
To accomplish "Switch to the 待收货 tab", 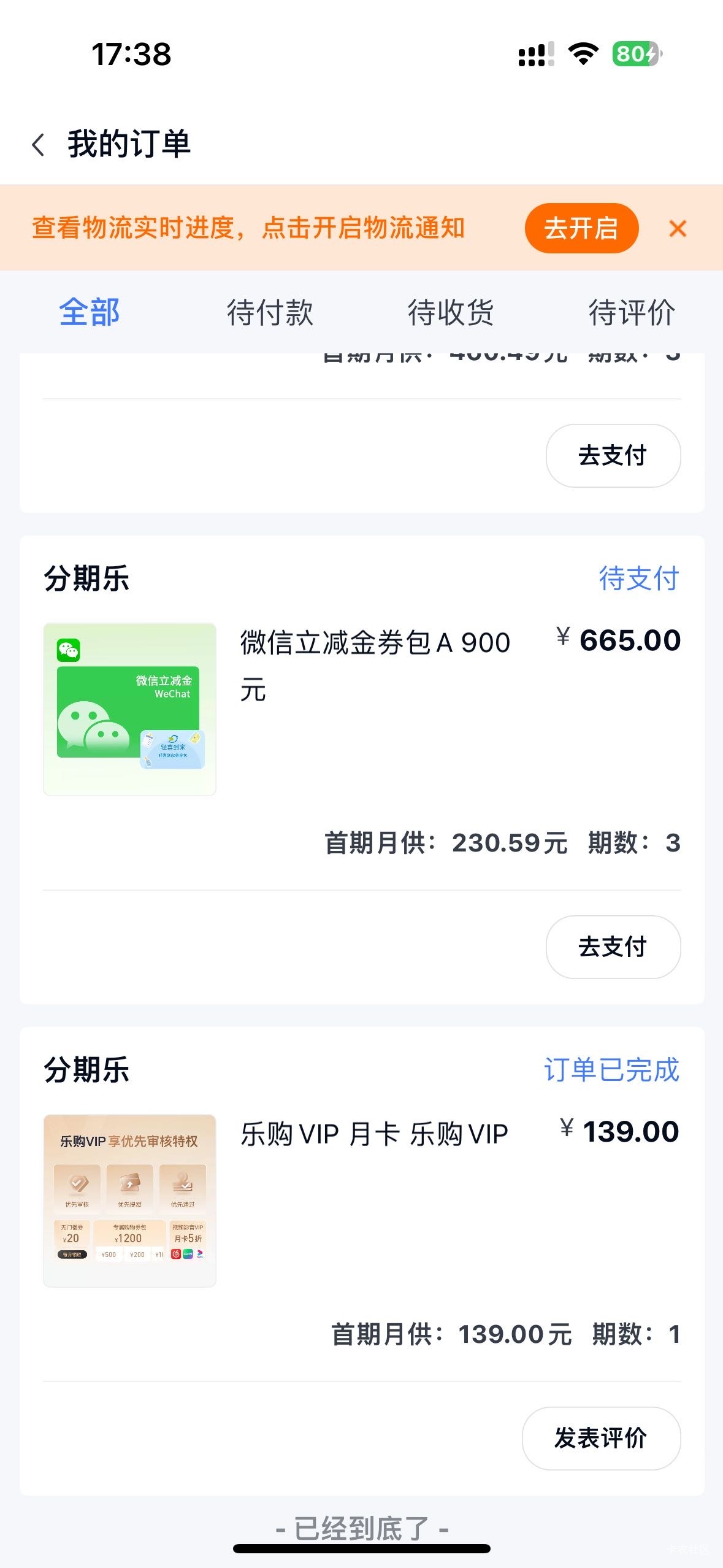I will (451, 312).
